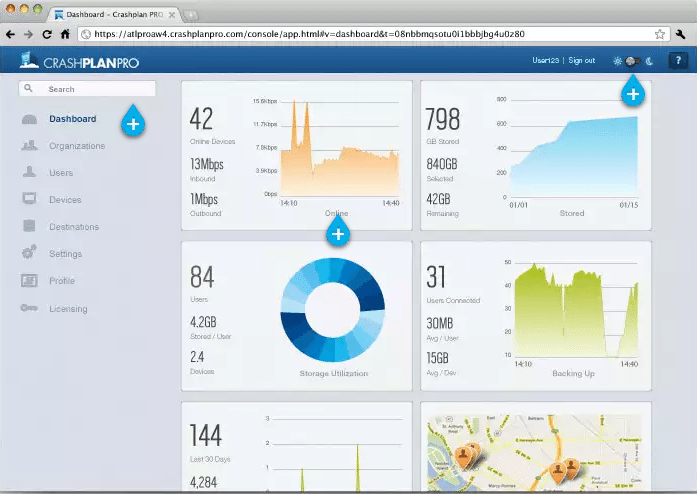Screen dimensions: 697x494
Task: Click the 13Mbps Inbound value
Action: click(x=207, y=164)
